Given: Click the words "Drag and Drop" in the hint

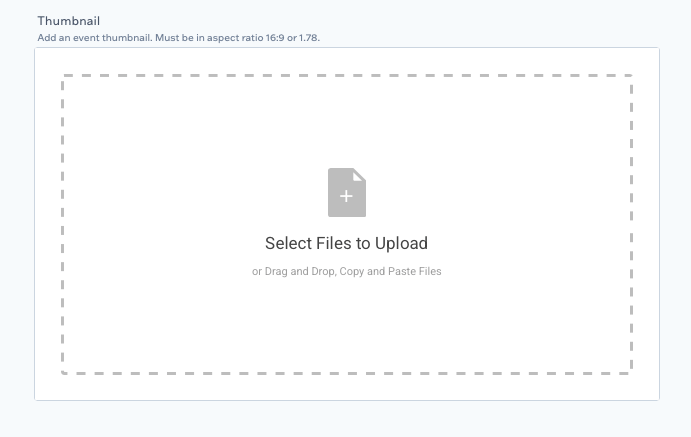Looking at the screenshot, I should (297, 271).
